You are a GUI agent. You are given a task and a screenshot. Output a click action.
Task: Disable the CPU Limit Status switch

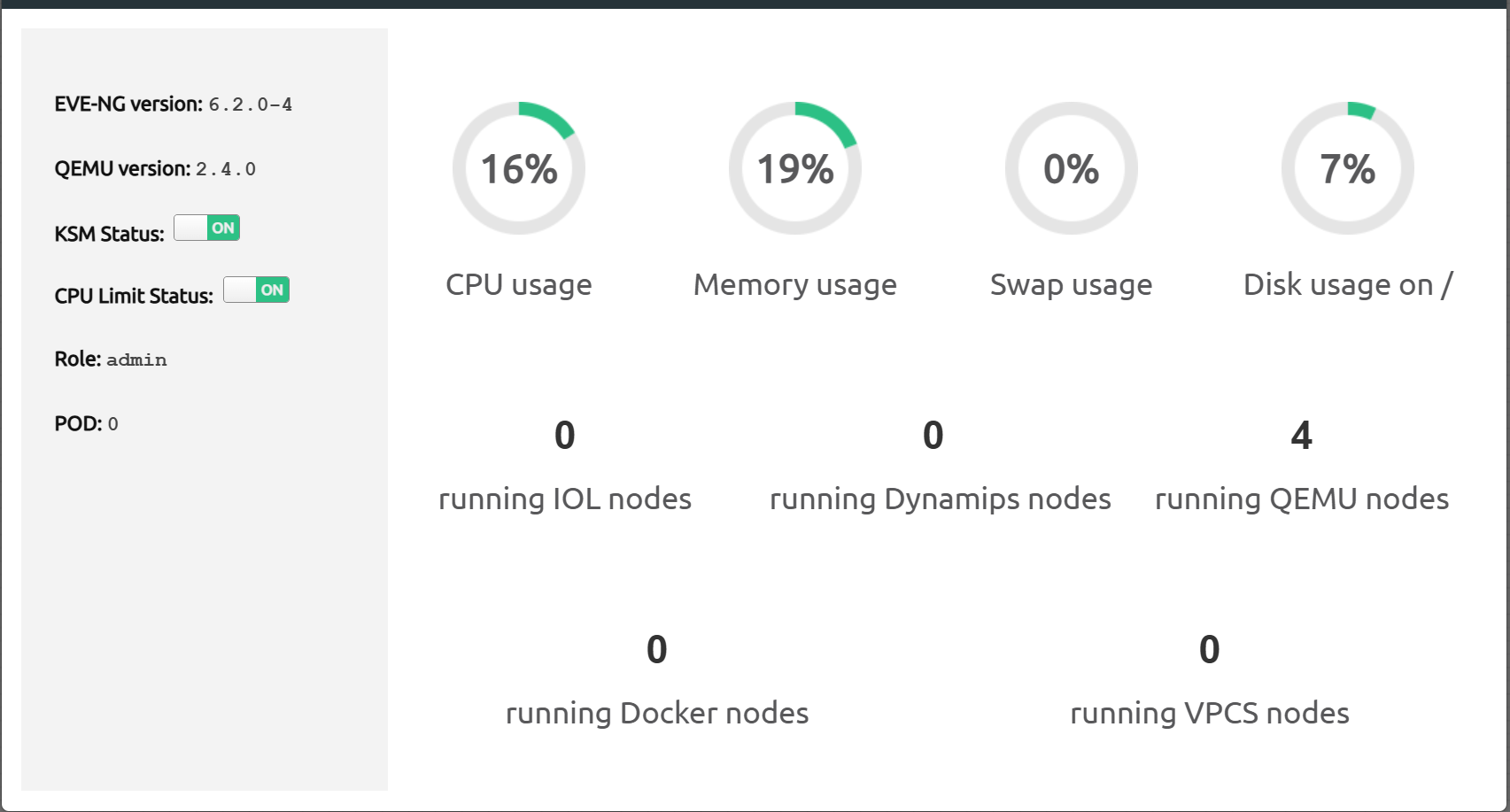click(256, 290)
